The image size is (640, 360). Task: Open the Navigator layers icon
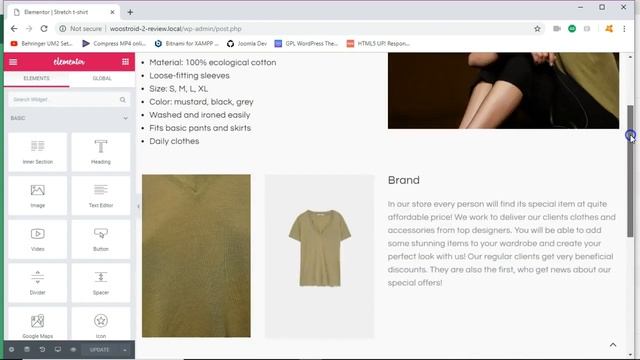pyautogui.click(x=27, y=350)
